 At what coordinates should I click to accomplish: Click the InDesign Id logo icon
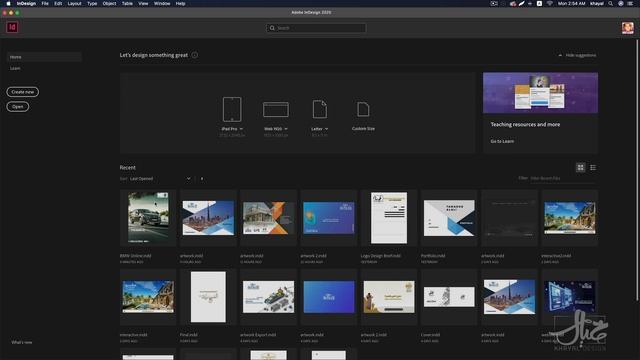12,27
